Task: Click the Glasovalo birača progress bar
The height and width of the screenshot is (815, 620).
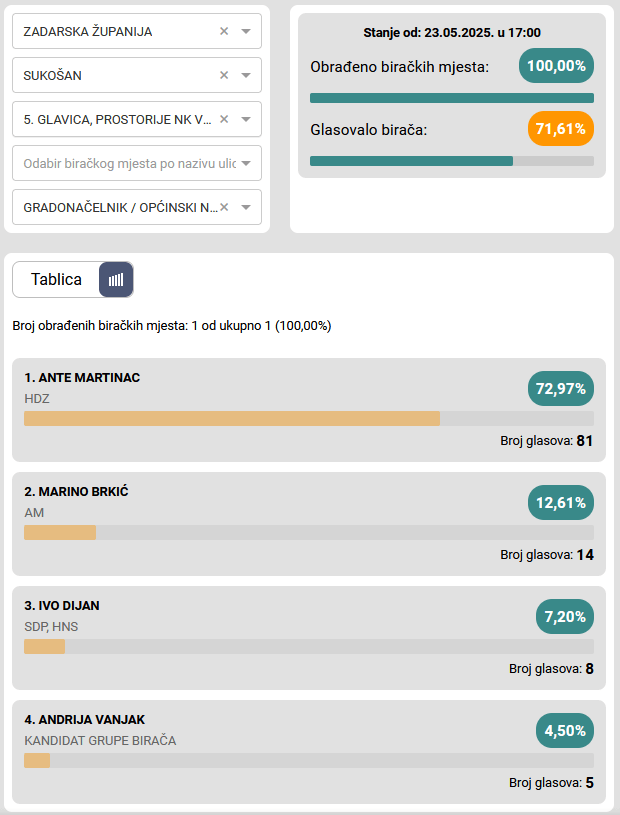Action: (452, 160)
